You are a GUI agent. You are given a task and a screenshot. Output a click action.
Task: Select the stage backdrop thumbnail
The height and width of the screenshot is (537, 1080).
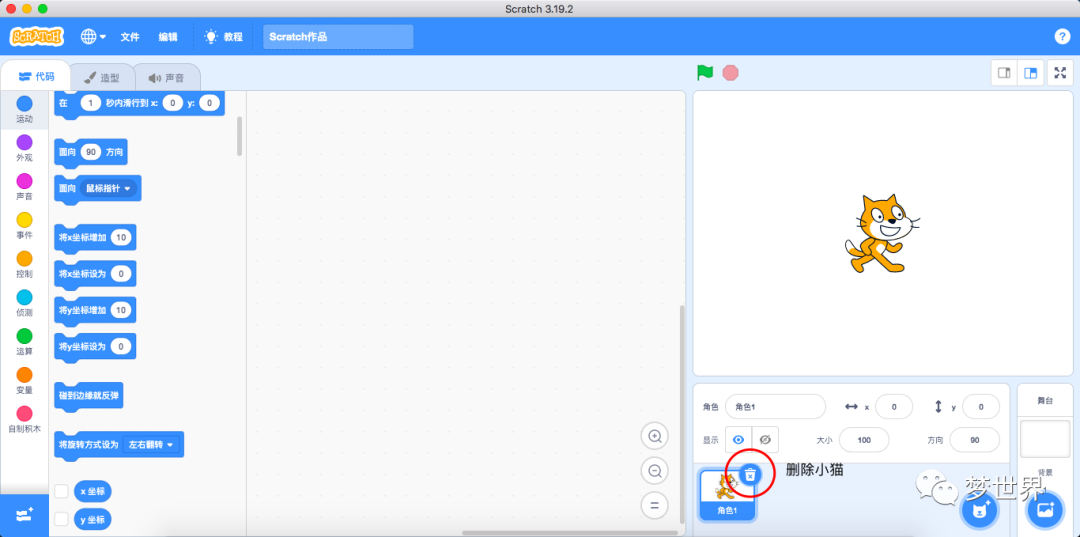pos(1045,439)
